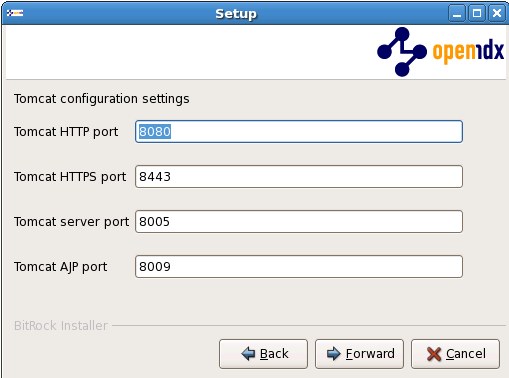
Task: Click the Forward button
Action: tap(359, 354)
